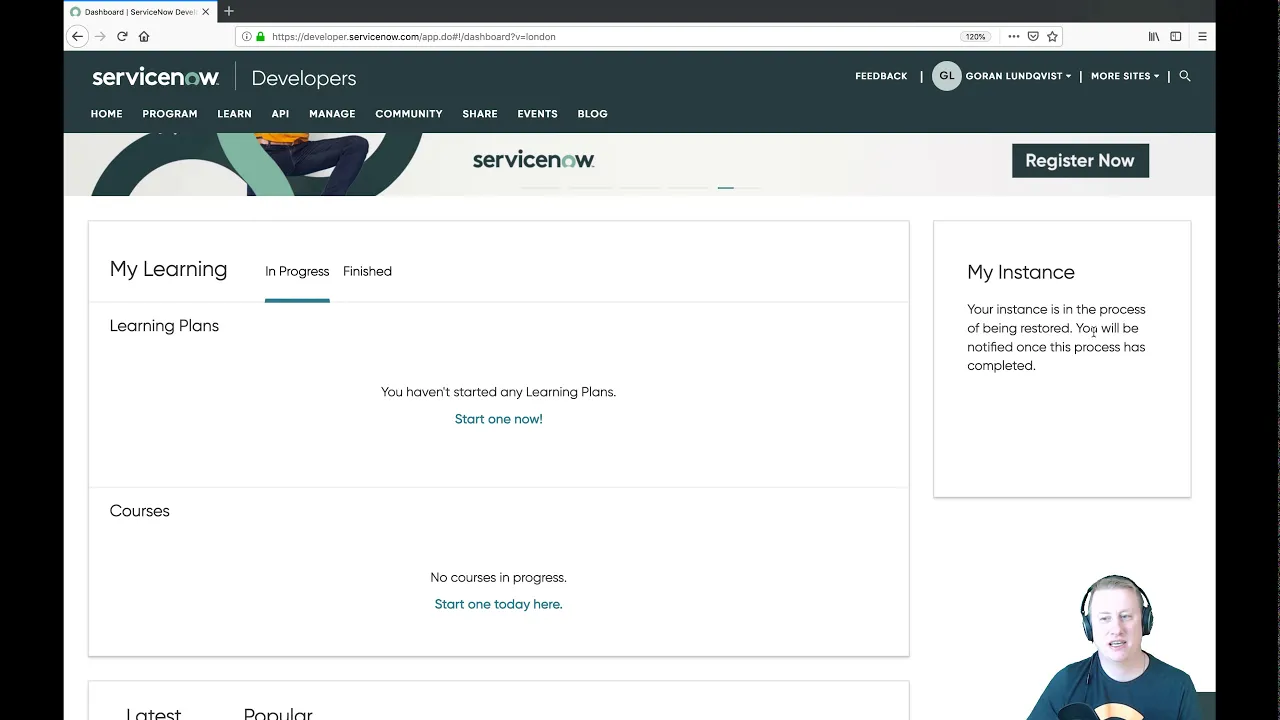Click the servicenow logo in the navbar
Viewport: 1280px width, 720px height.
click(155, 76)
